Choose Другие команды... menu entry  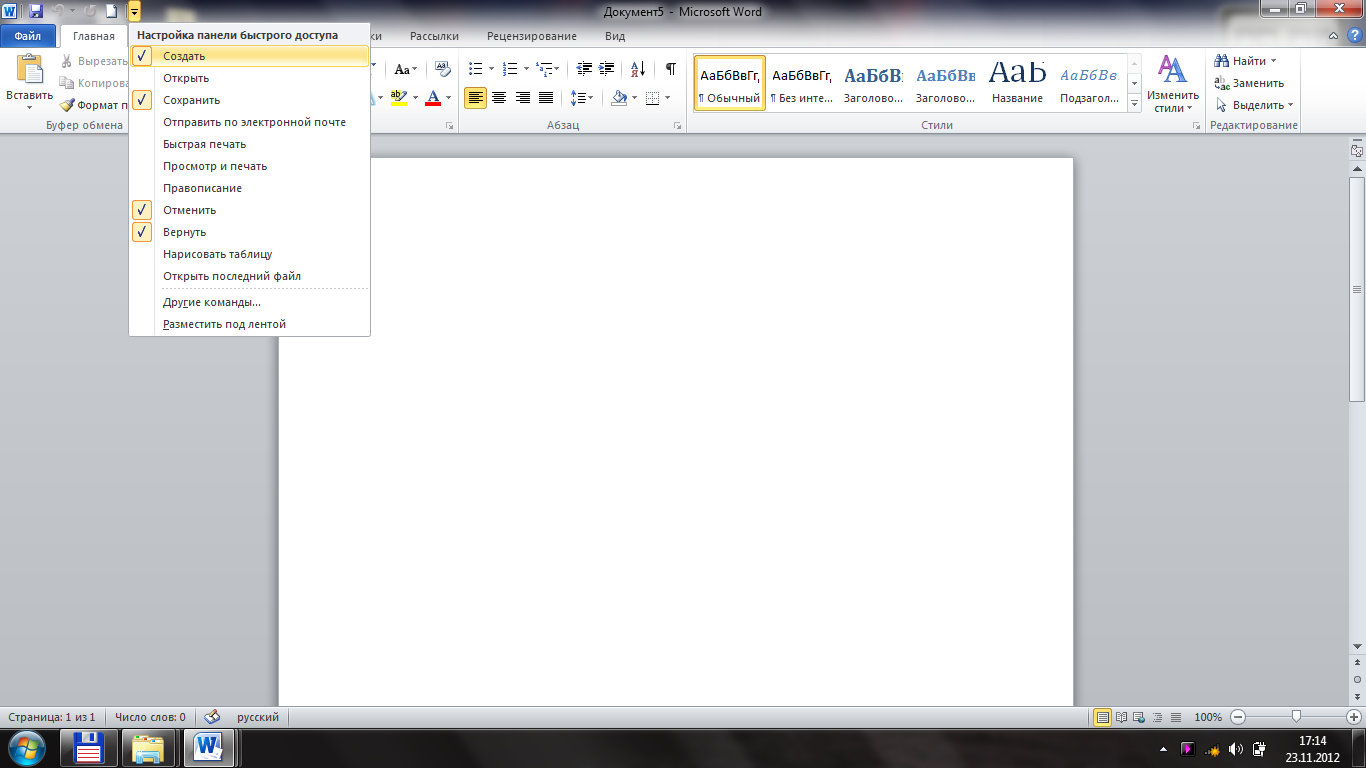pyautogui.click(x=250, y=302)
